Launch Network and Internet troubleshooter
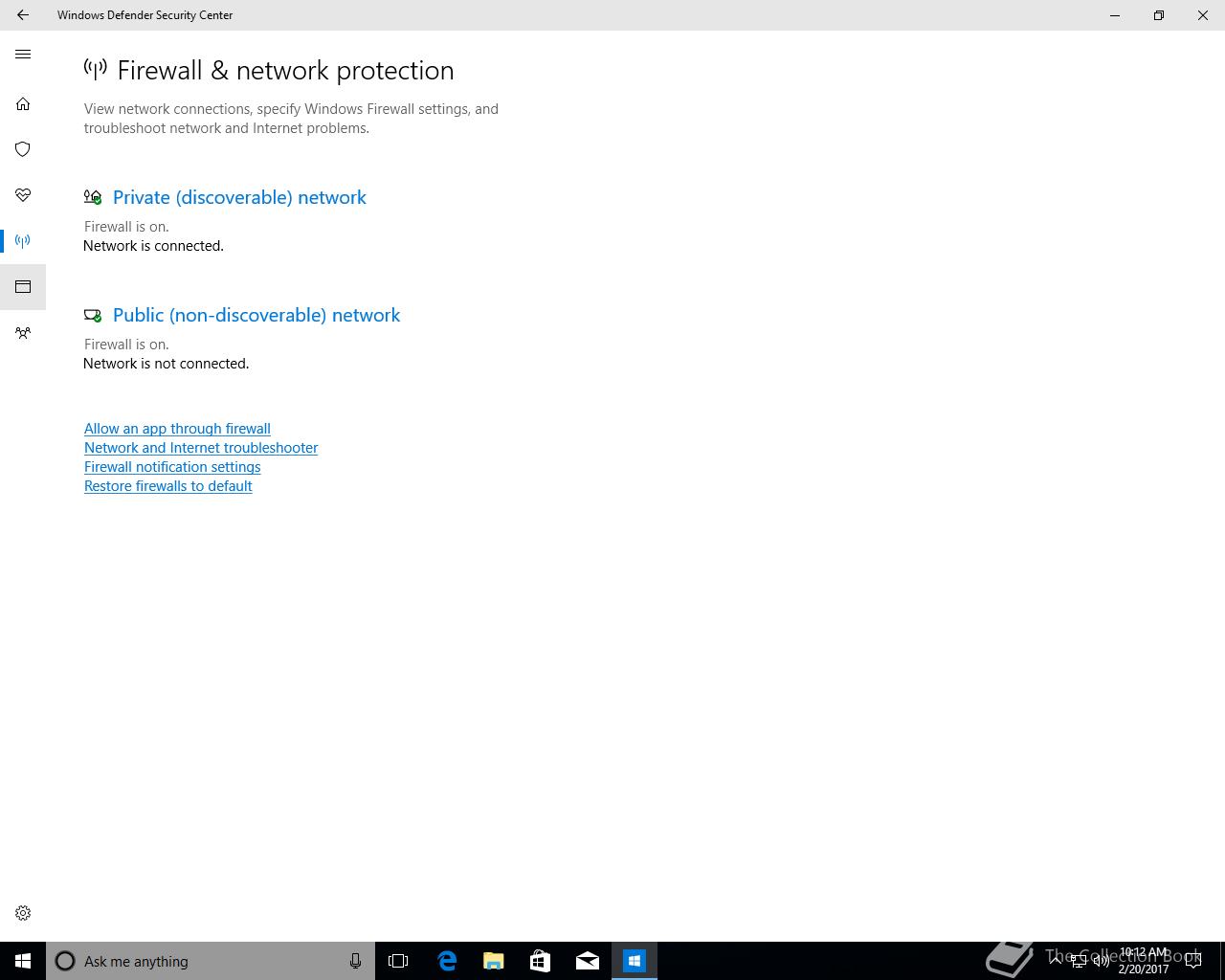This screenshot has width=1225, height=980. point(201,448)
